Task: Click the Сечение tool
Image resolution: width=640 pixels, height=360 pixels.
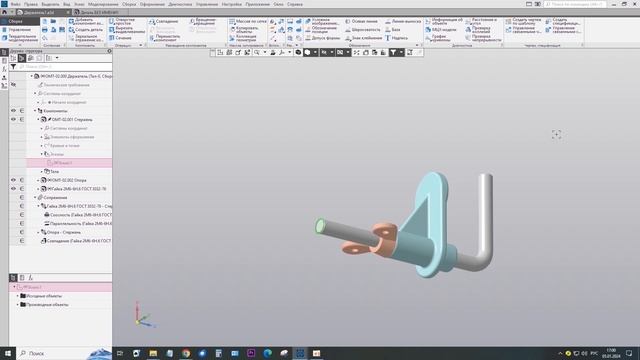Action: pos(120,38)
